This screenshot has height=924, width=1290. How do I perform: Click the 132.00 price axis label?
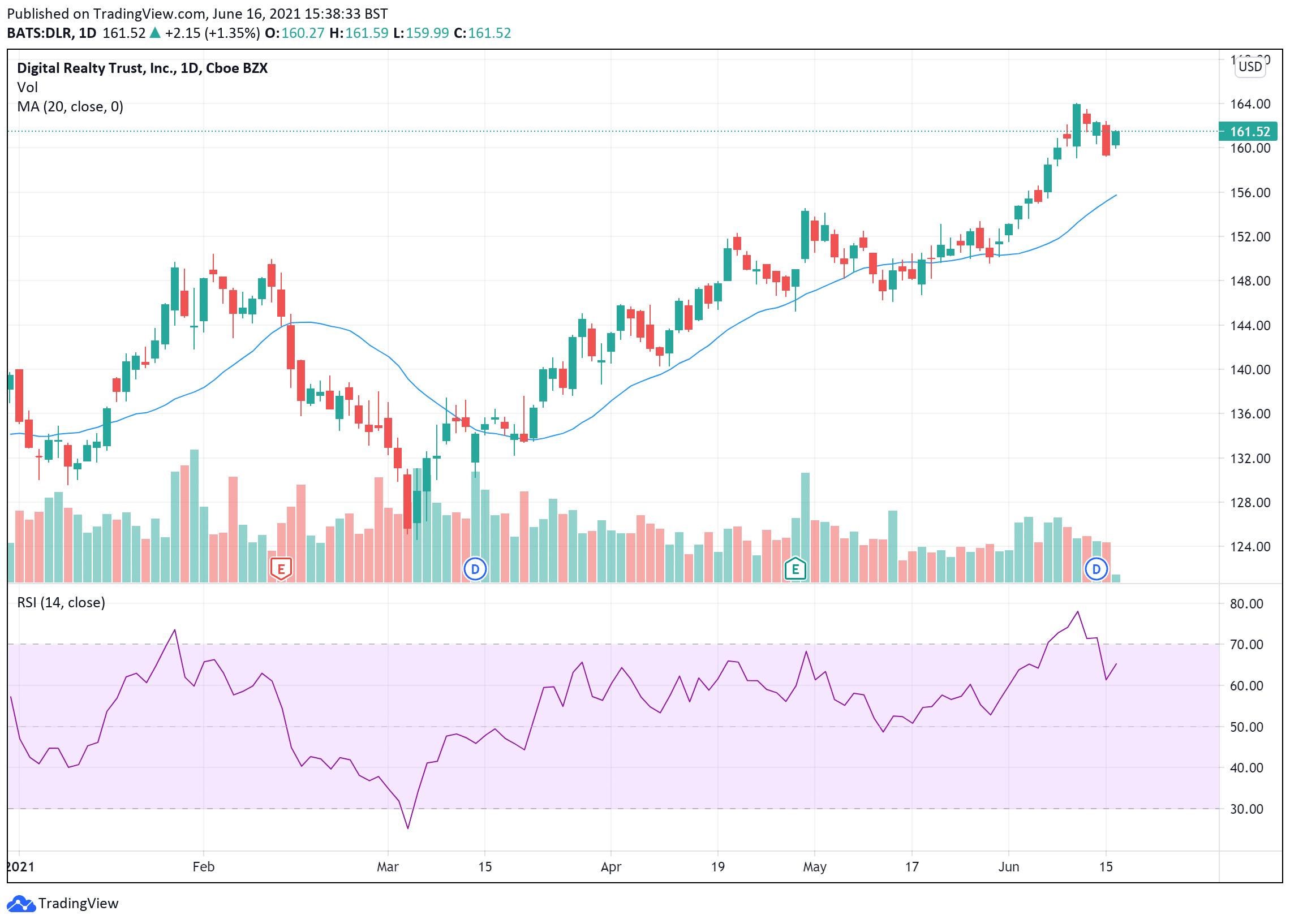click(1250, 458)
